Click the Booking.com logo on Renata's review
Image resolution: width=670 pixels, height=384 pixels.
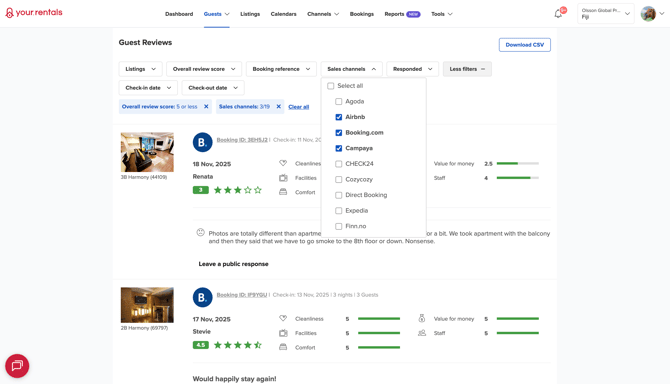click(203, 142)
